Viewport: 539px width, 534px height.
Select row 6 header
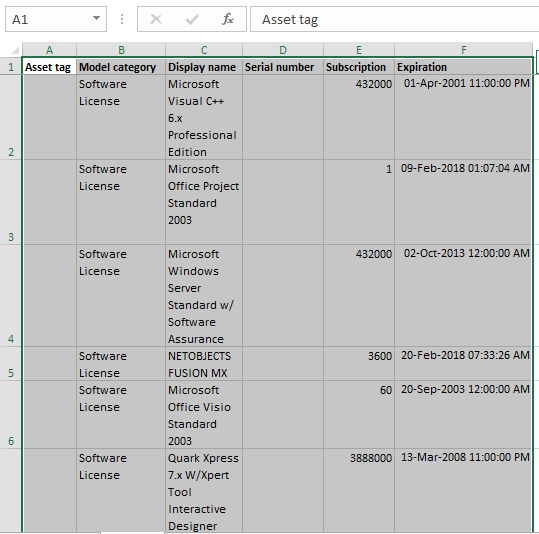click(x=11, y=415)
